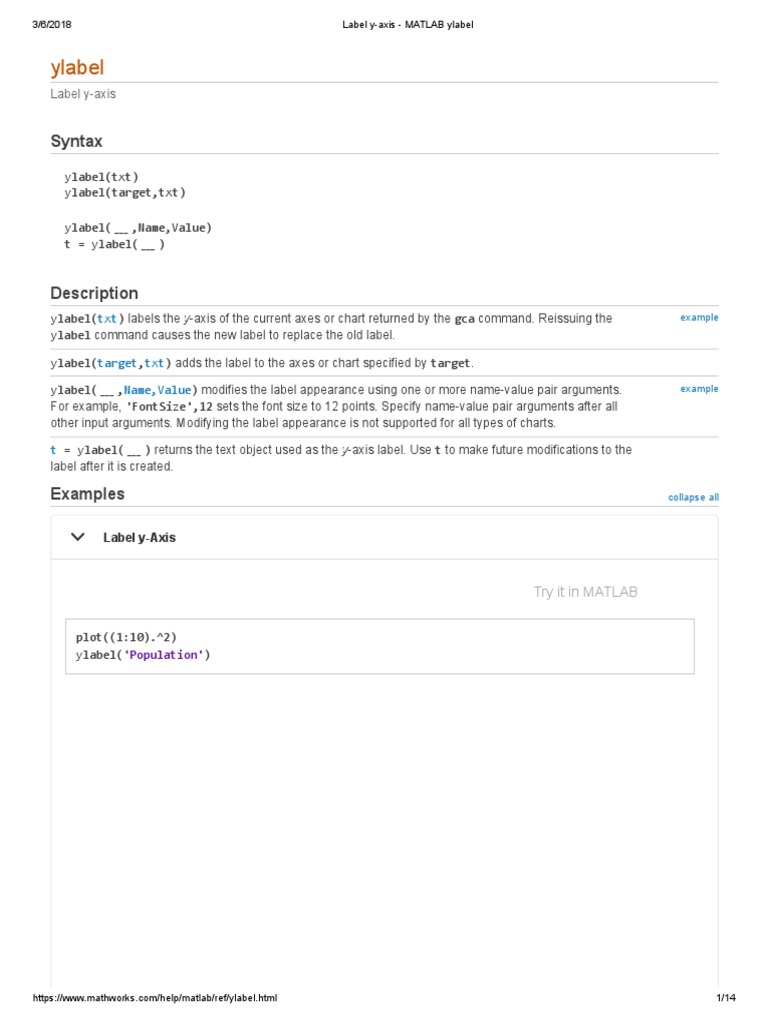This screenshot has width=768, height=1024.
Task: Click the "Syntax" section heading
Action: [x=76, y=142]
